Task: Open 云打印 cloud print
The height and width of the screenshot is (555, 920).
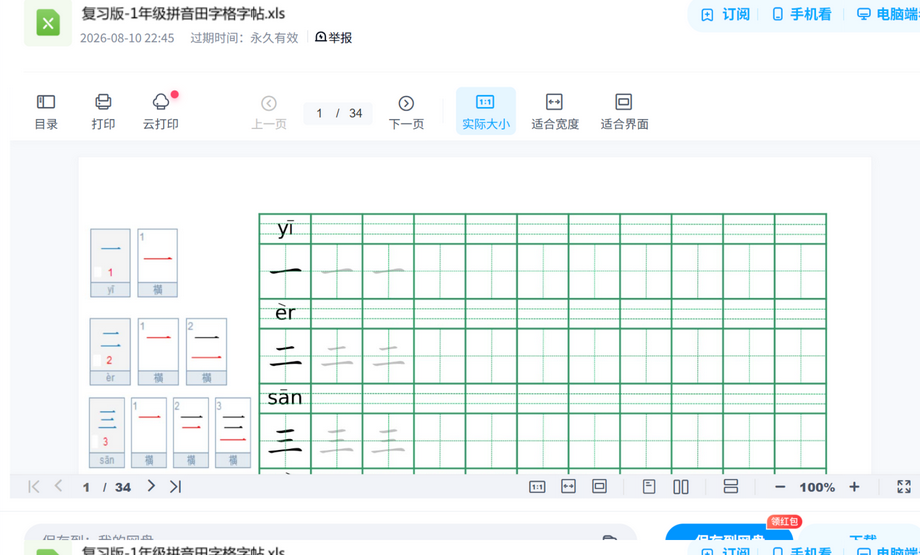Action: point(161,111)
